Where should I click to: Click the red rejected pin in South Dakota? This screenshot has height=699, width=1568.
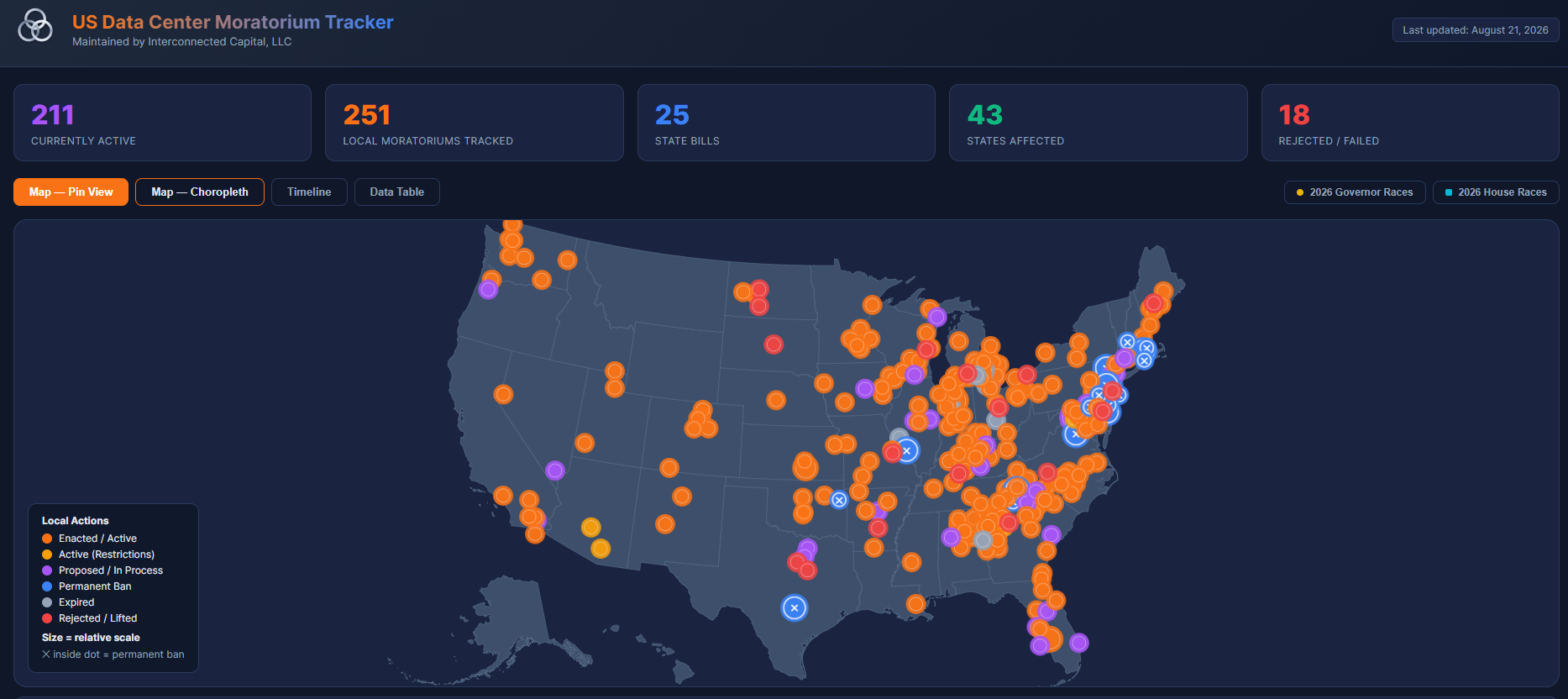tap(774, 344)
